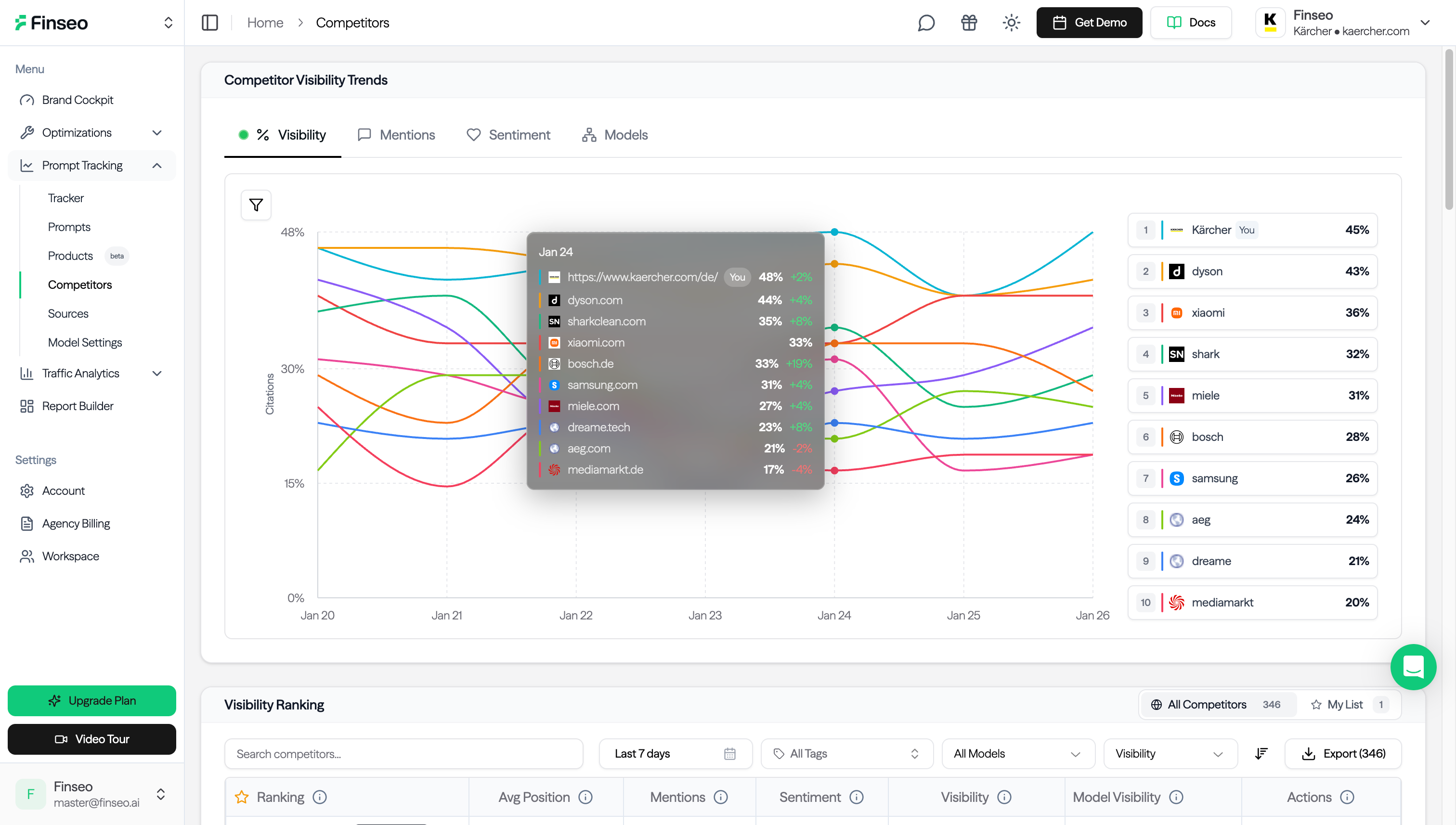Click the gift icon in header
Screen dimensions: 1456x825
click(x=969, y=23)
